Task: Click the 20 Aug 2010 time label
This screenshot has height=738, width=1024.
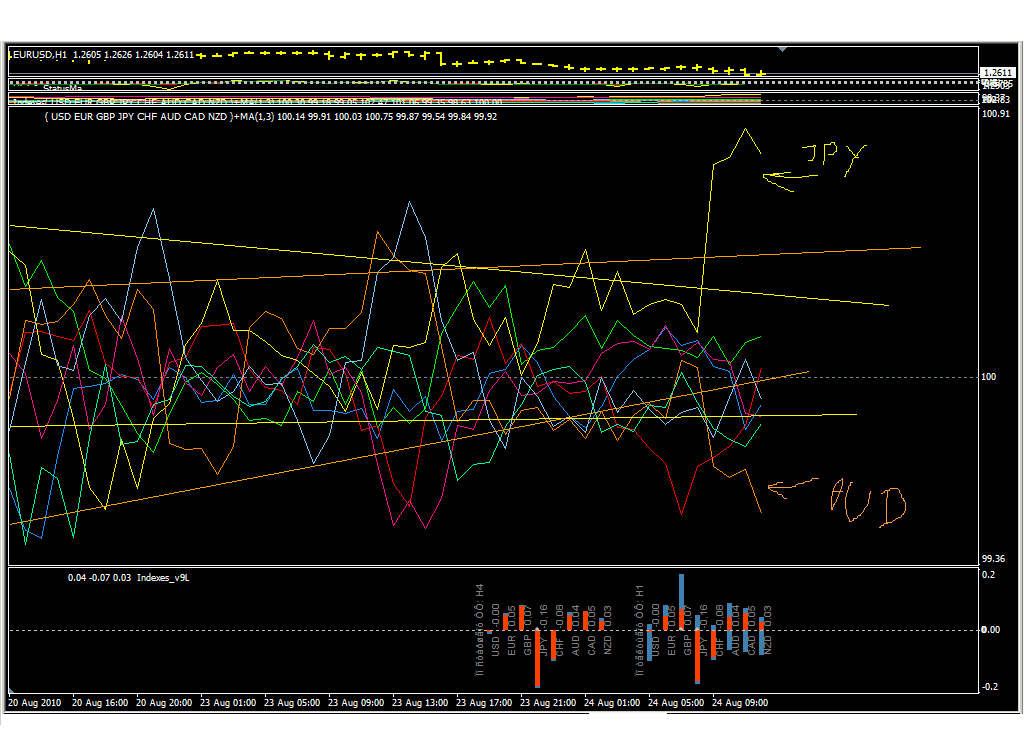Action: point(35,703)
